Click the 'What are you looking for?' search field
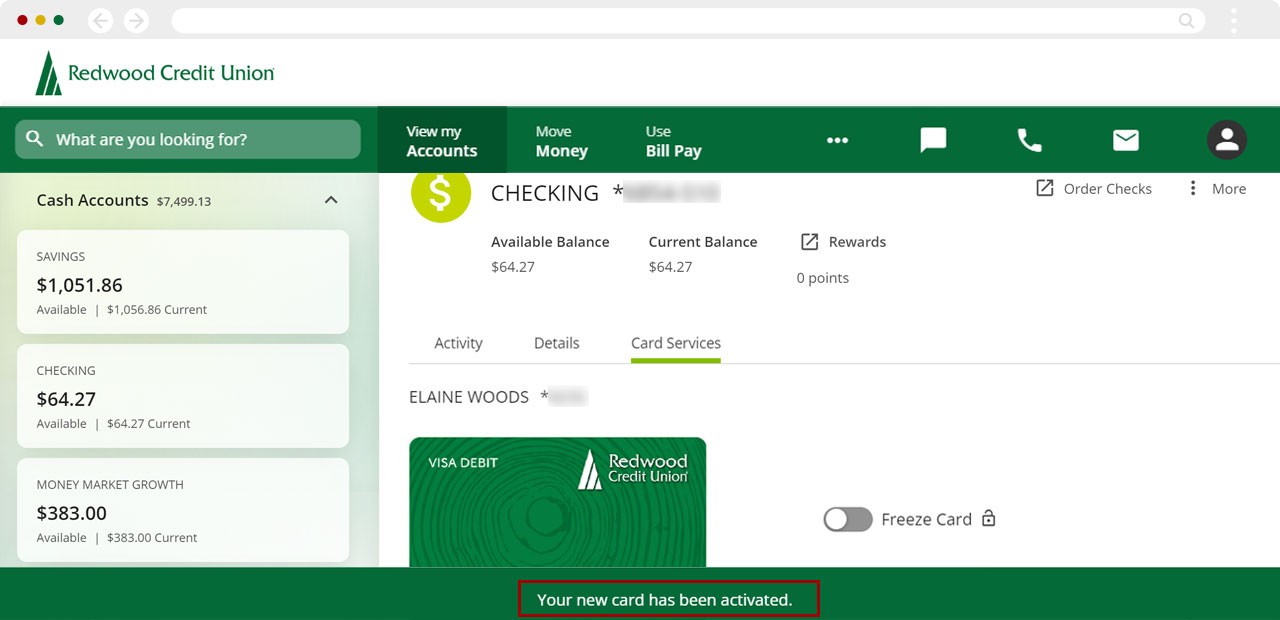 click(x=188, y=139)
